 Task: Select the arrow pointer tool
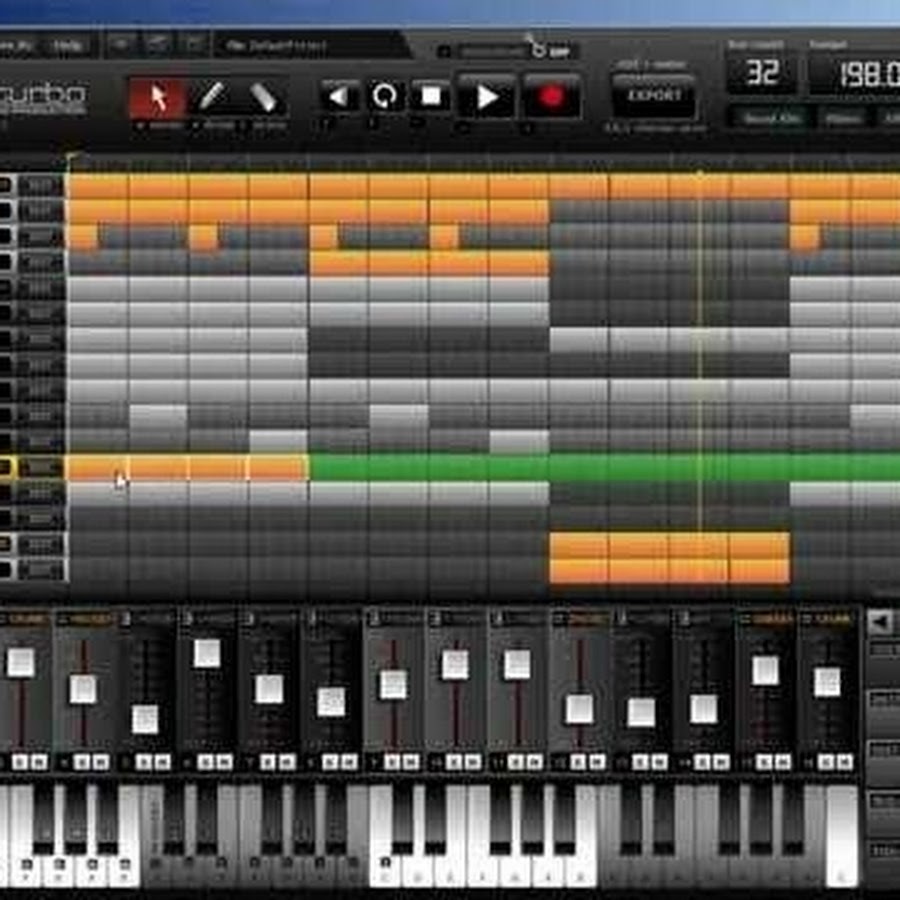point(157,98)
